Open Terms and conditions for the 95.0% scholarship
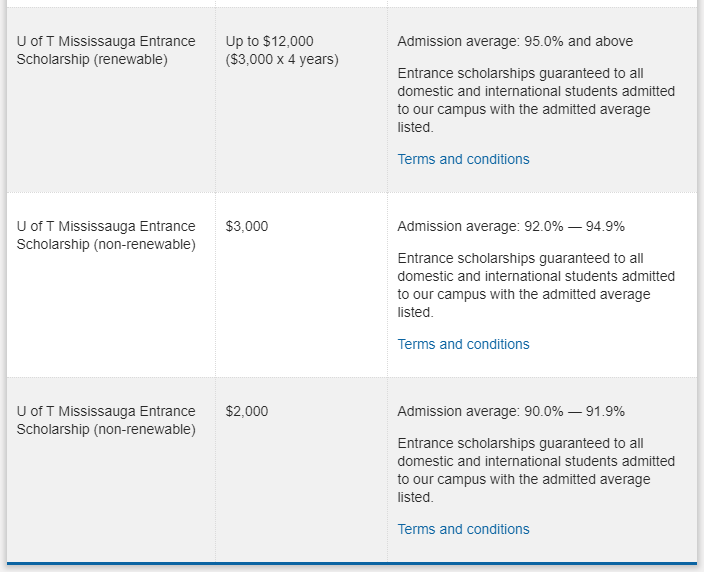Image resolution: width=704 pixels, height=572 pixels. tap(463, 159)
